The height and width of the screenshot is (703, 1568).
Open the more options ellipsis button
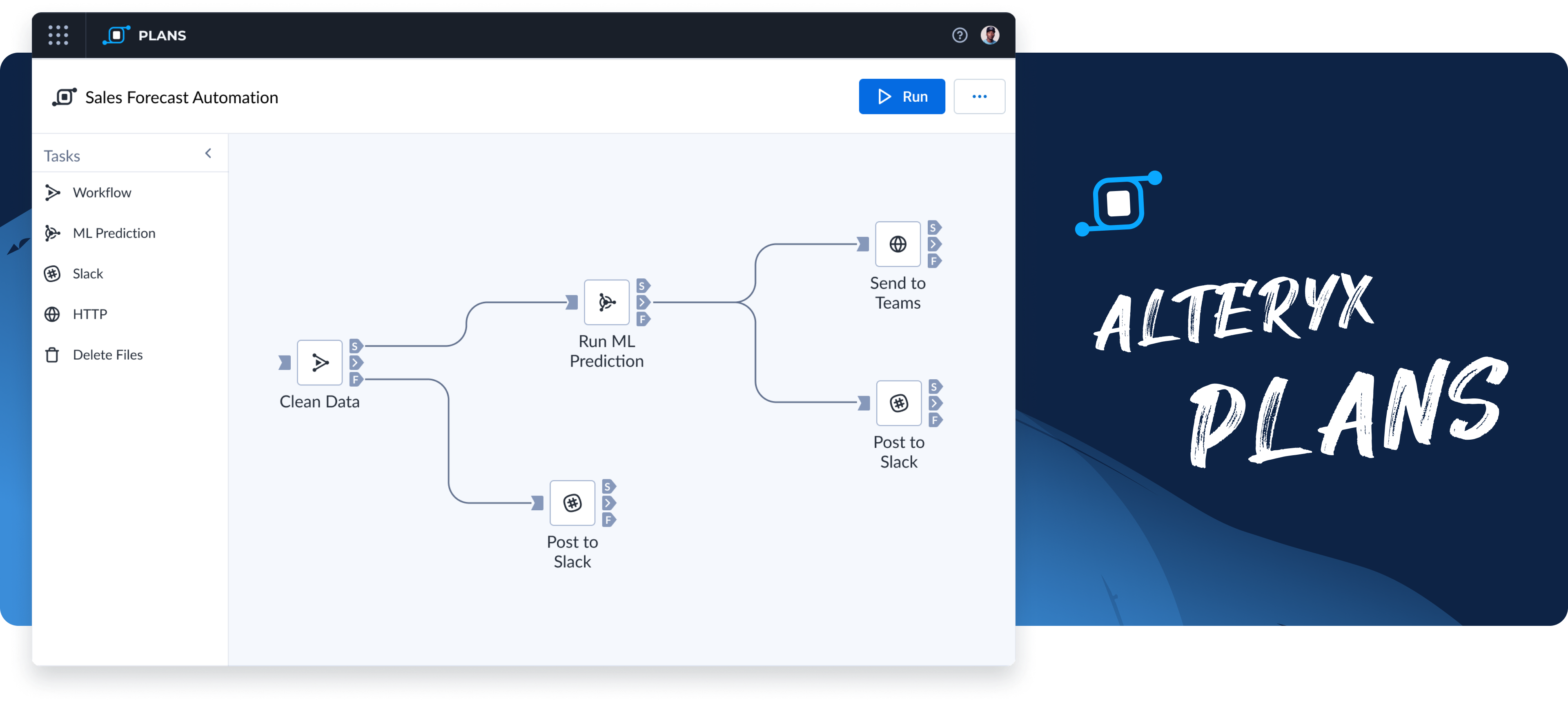[x=979, y=96]
